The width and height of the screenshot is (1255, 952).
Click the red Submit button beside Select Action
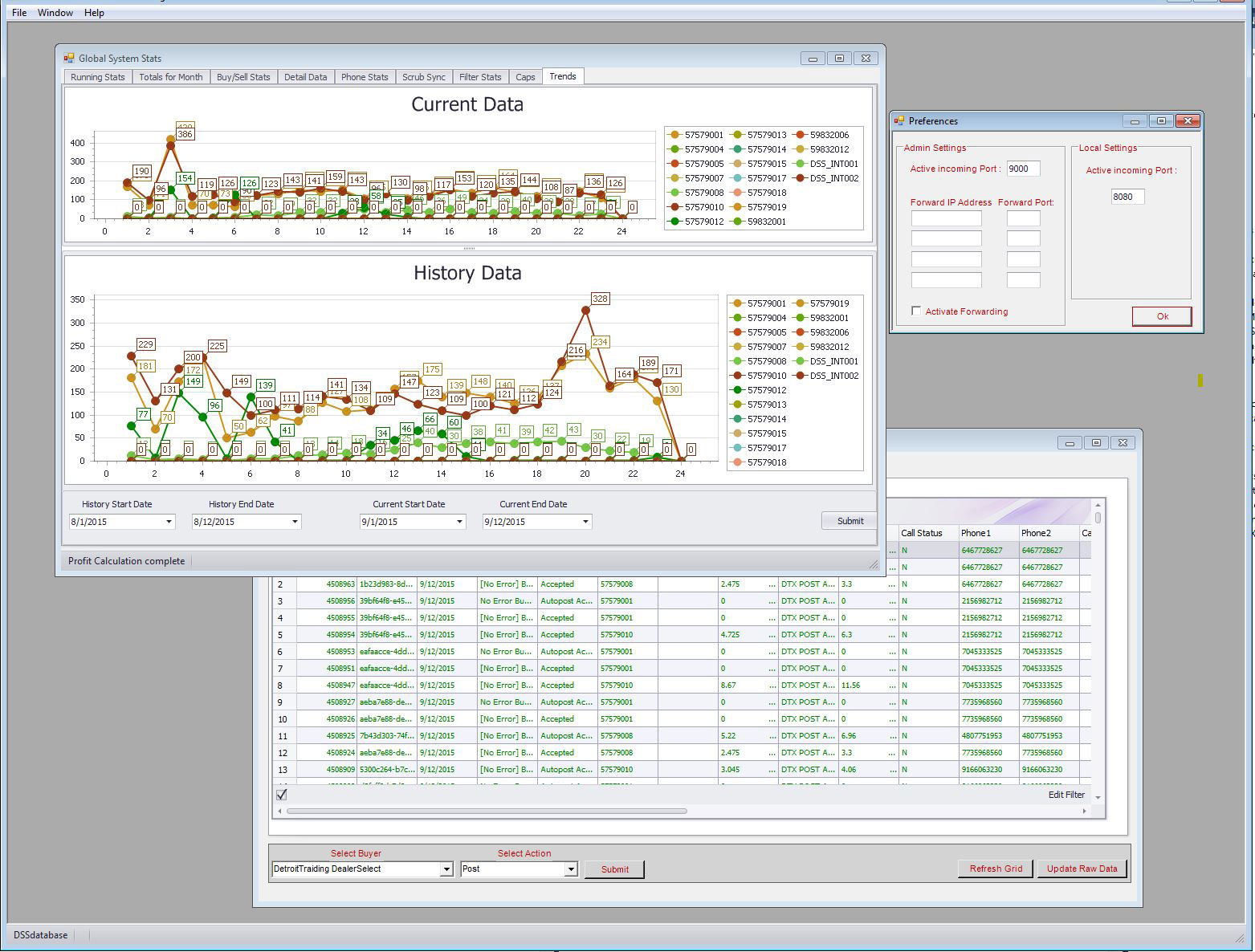[614, 869]
